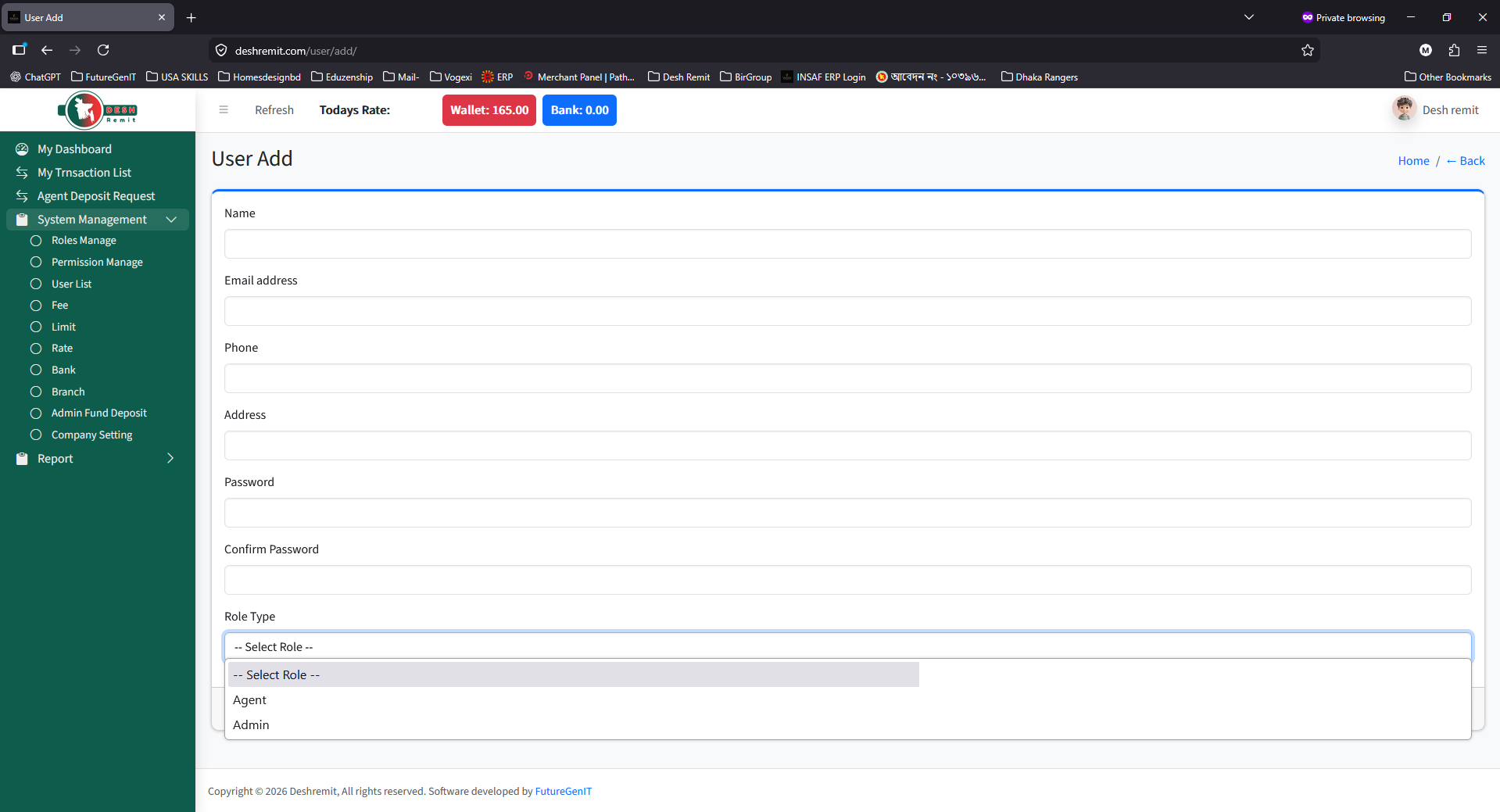This screenshot has height=812, width=1500.
Task: Expand the Report menu chevron
Action: (170, 459)
